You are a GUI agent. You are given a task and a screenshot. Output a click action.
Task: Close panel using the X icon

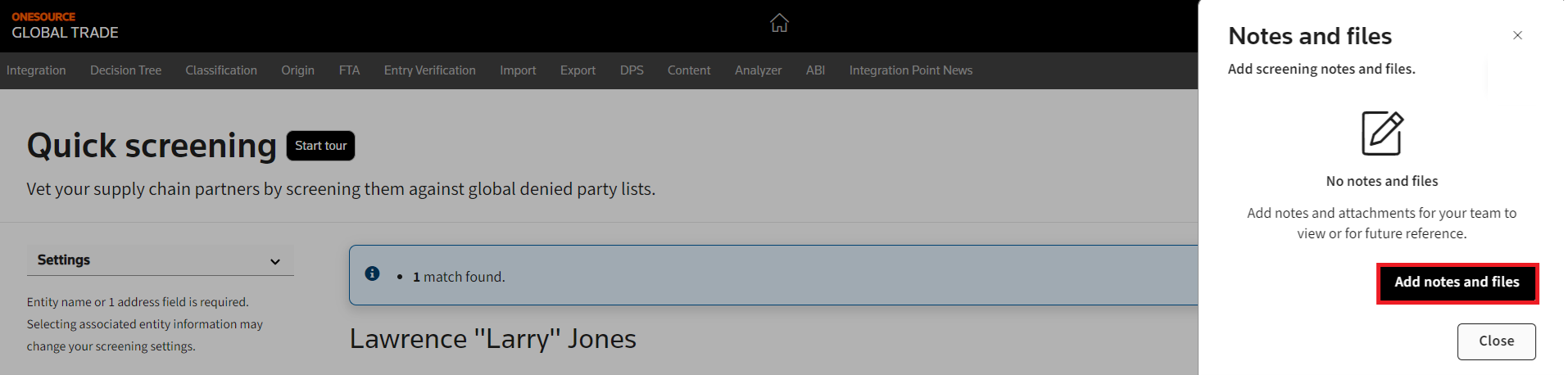click(x=1517, y=35)
